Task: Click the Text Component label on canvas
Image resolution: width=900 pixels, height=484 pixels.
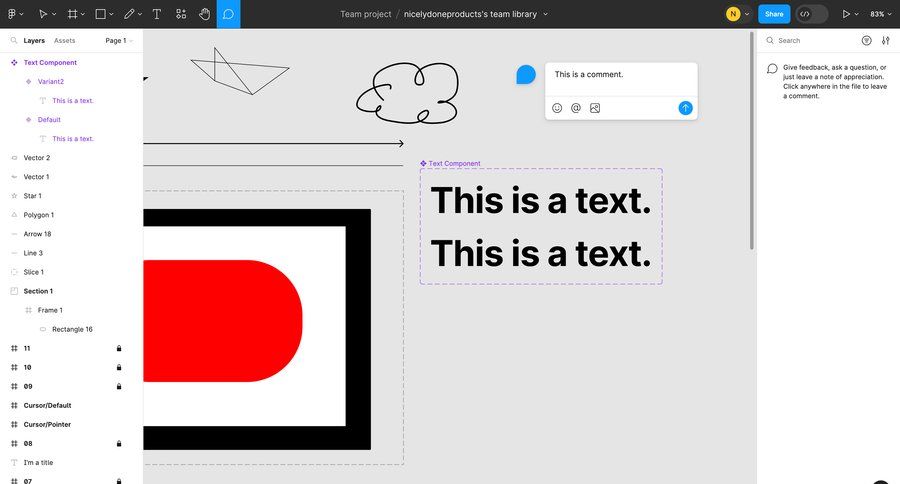Action: point(454,164)
